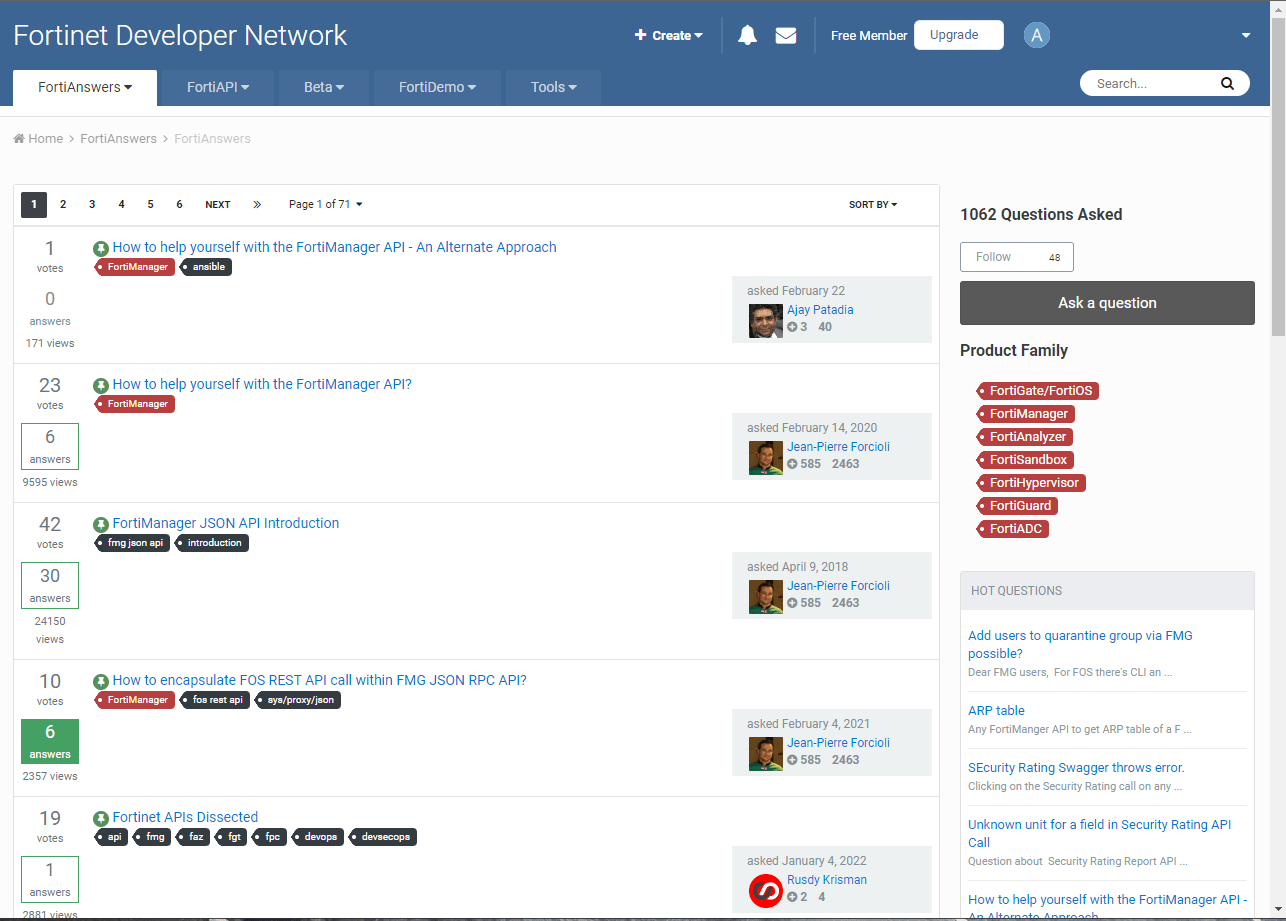Viewport: 1286px width, 921px height.
Task: Go to page 6
Action: click(x=179, y=204)
